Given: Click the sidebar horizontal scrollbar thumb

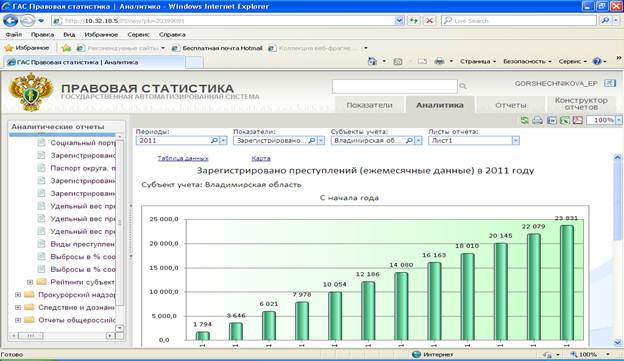Looking at the screenshot, I should click(31, 336).
